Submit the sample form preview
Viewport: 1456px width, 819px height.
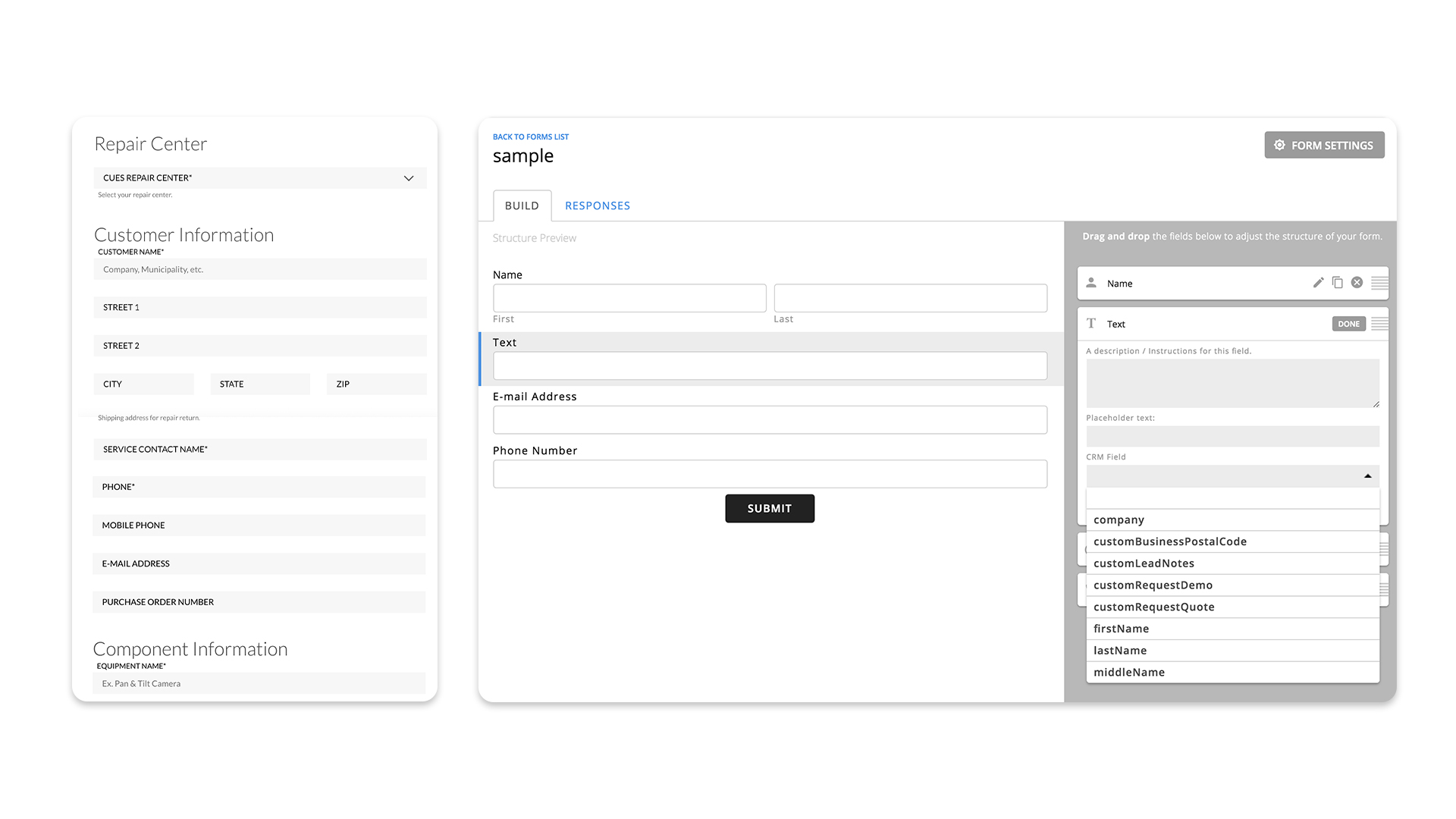770,508
